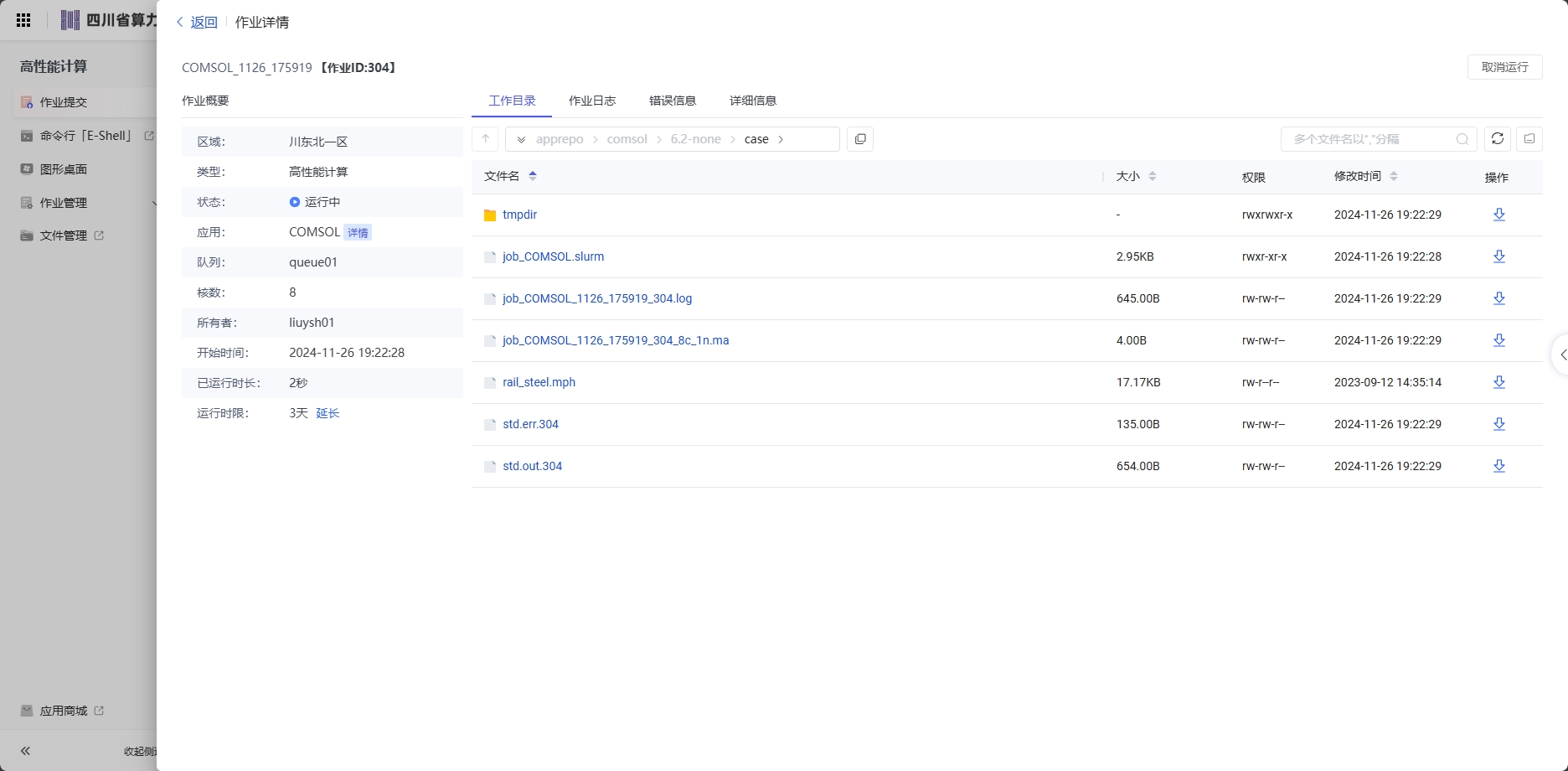Click the 延长 time limit link
This screenshot has height=771, width=1568.
pyautogui.click(x=328, y=413)
